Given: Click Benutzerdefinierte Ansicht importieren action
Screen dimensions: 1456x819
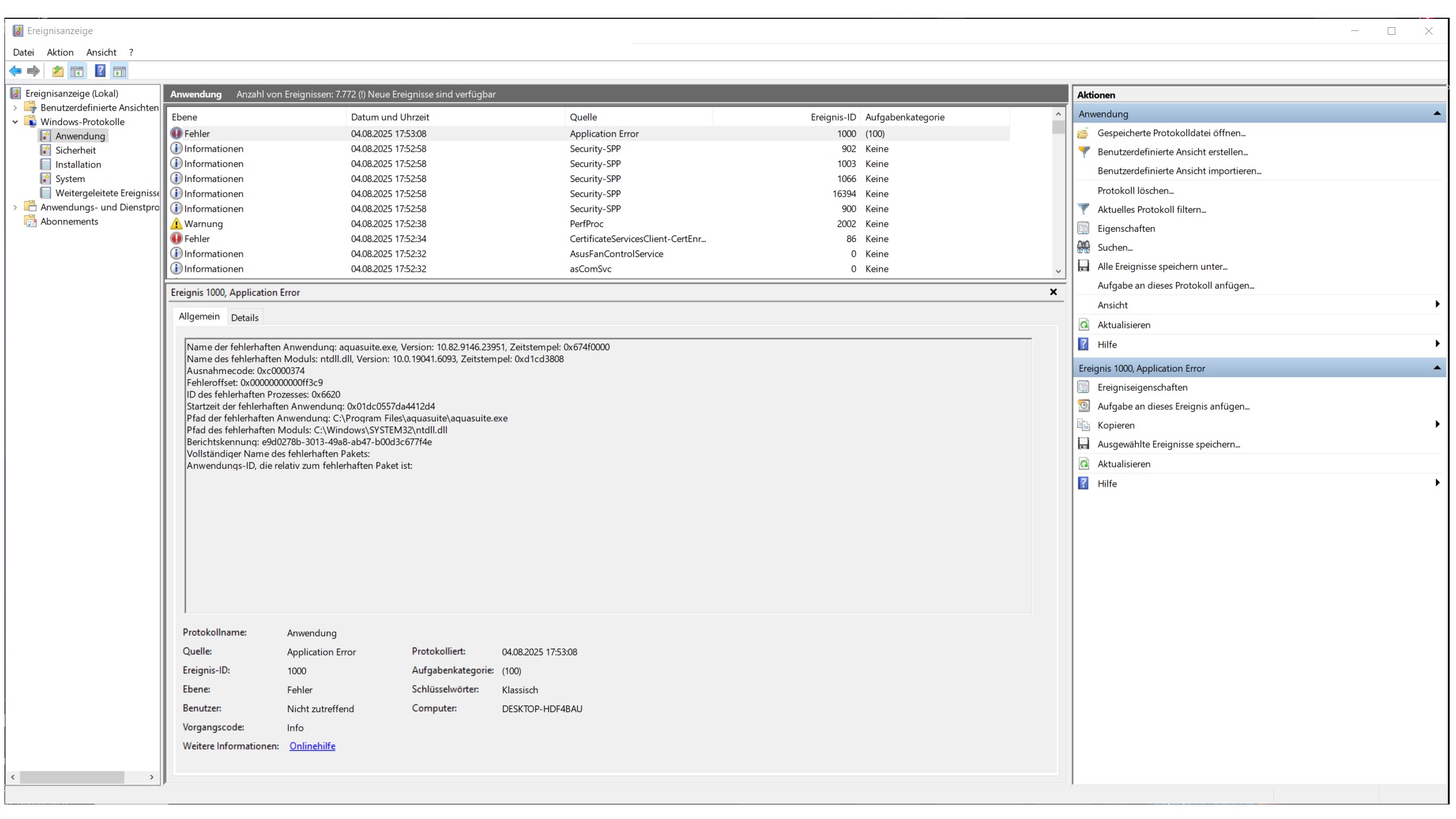Looking at the screenshot, I should [1179, 171].
